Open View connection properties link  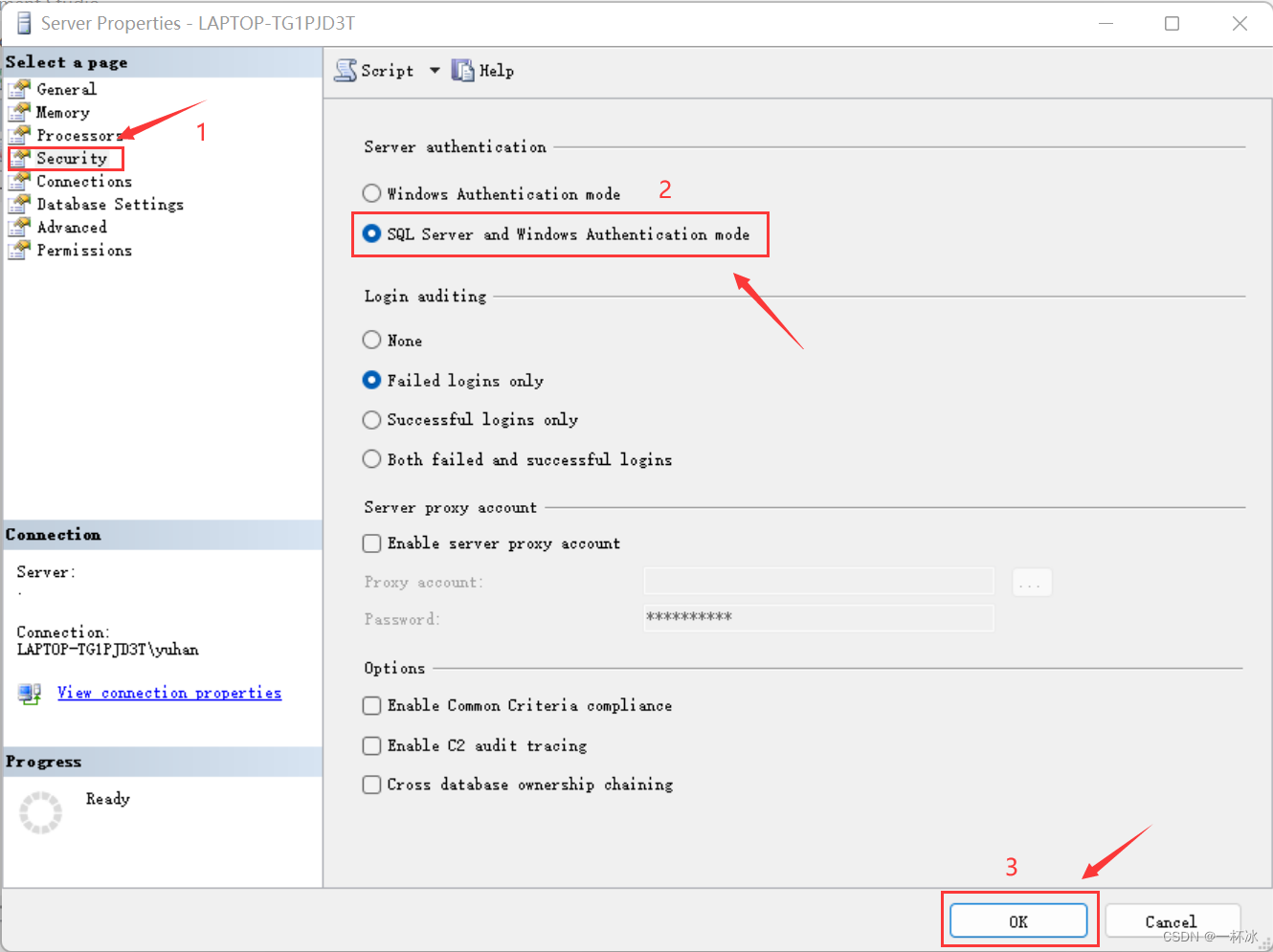click(169, 693)
